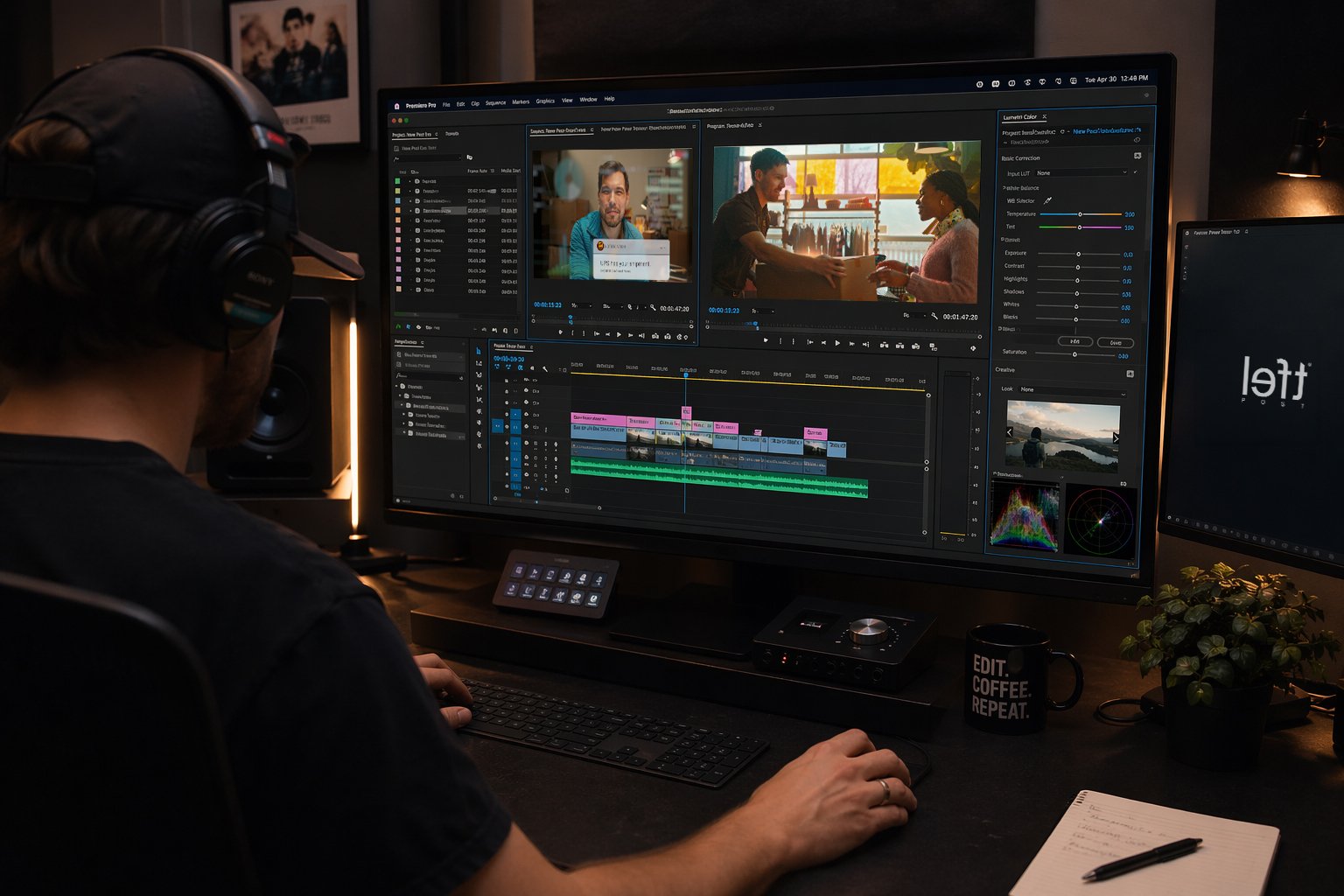The image size is (1344, 896).
Task: Select the Slip tool
Action: (x=479, y=400)
